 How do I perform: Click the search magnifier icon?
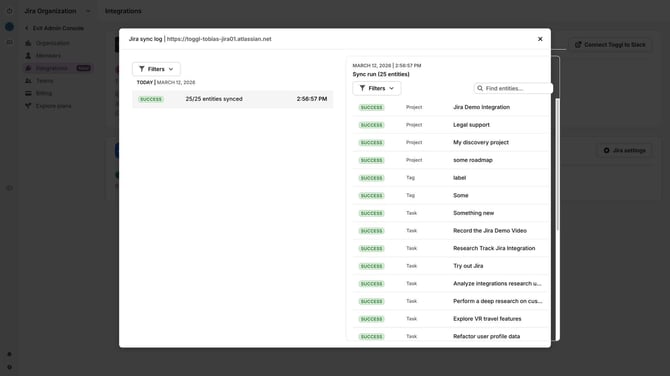point(480,88)
